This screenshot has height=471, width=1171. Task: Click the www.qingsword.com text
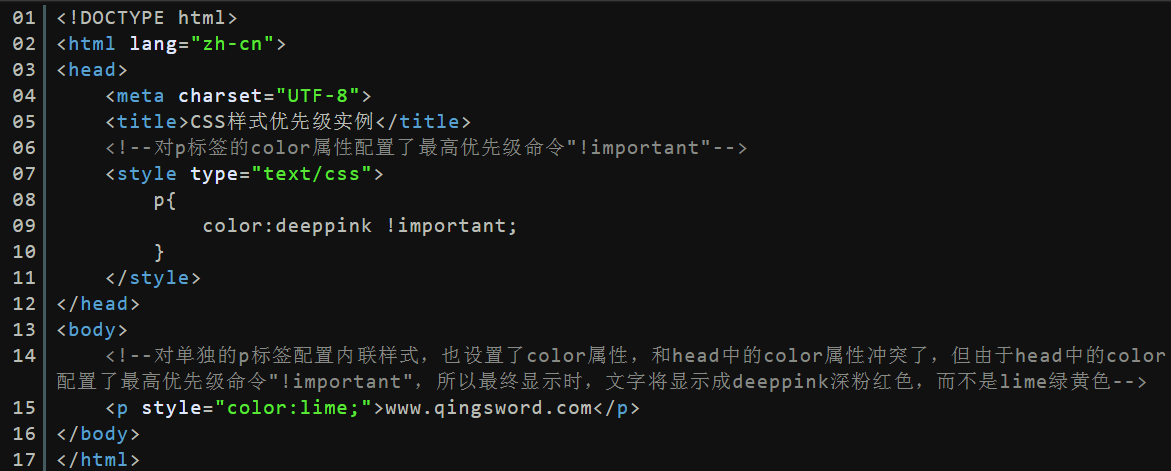coord(488,408)
